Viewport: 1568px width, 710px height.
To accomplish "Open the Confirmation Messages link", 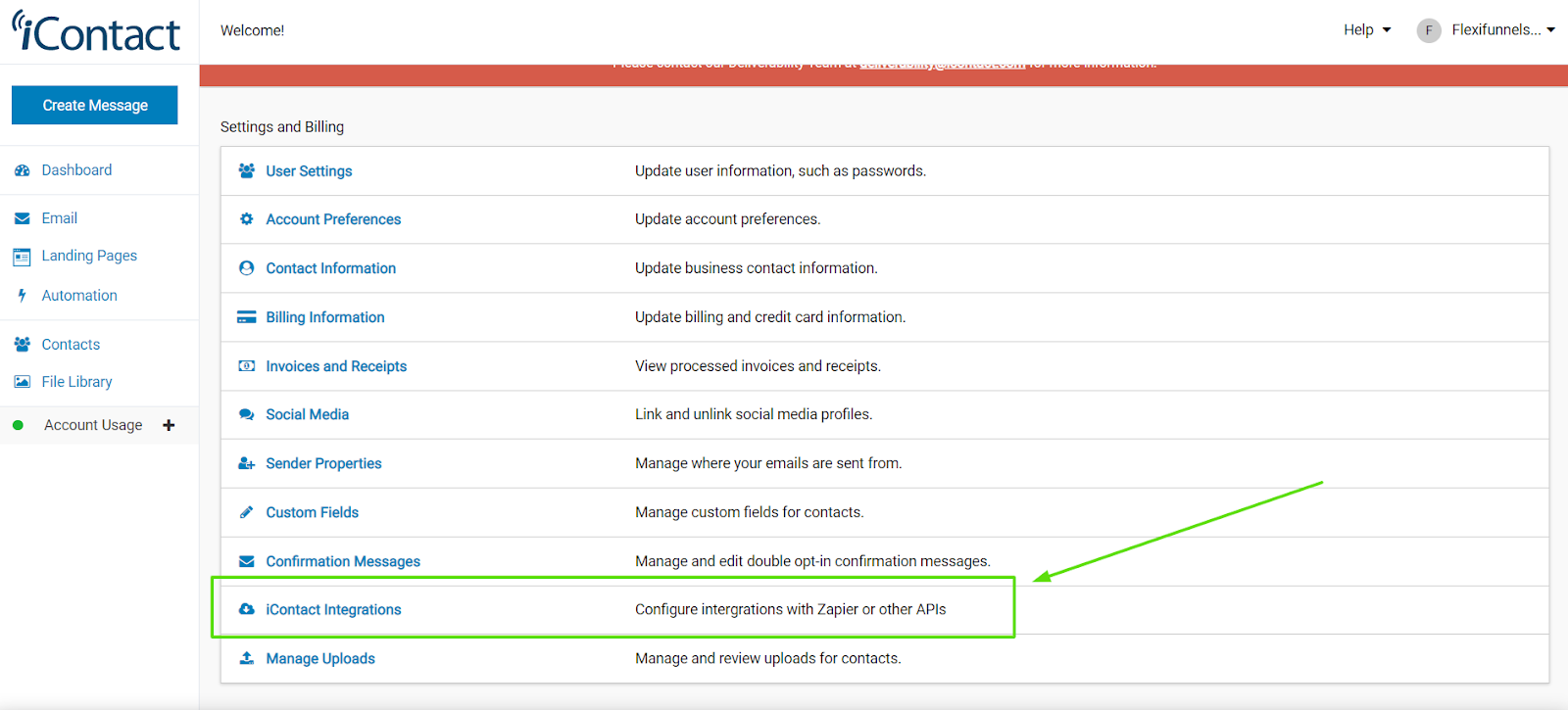I will (x=343, y=561).
